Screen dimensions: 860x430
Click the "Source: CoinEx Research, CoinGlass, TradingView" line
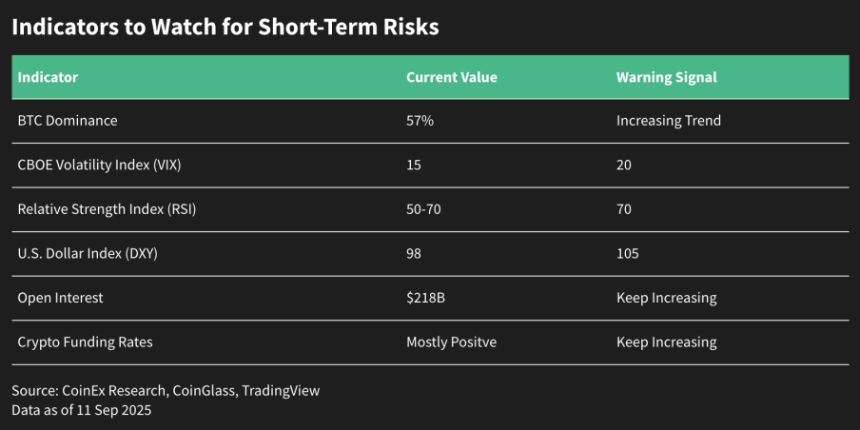coord(166,391)
